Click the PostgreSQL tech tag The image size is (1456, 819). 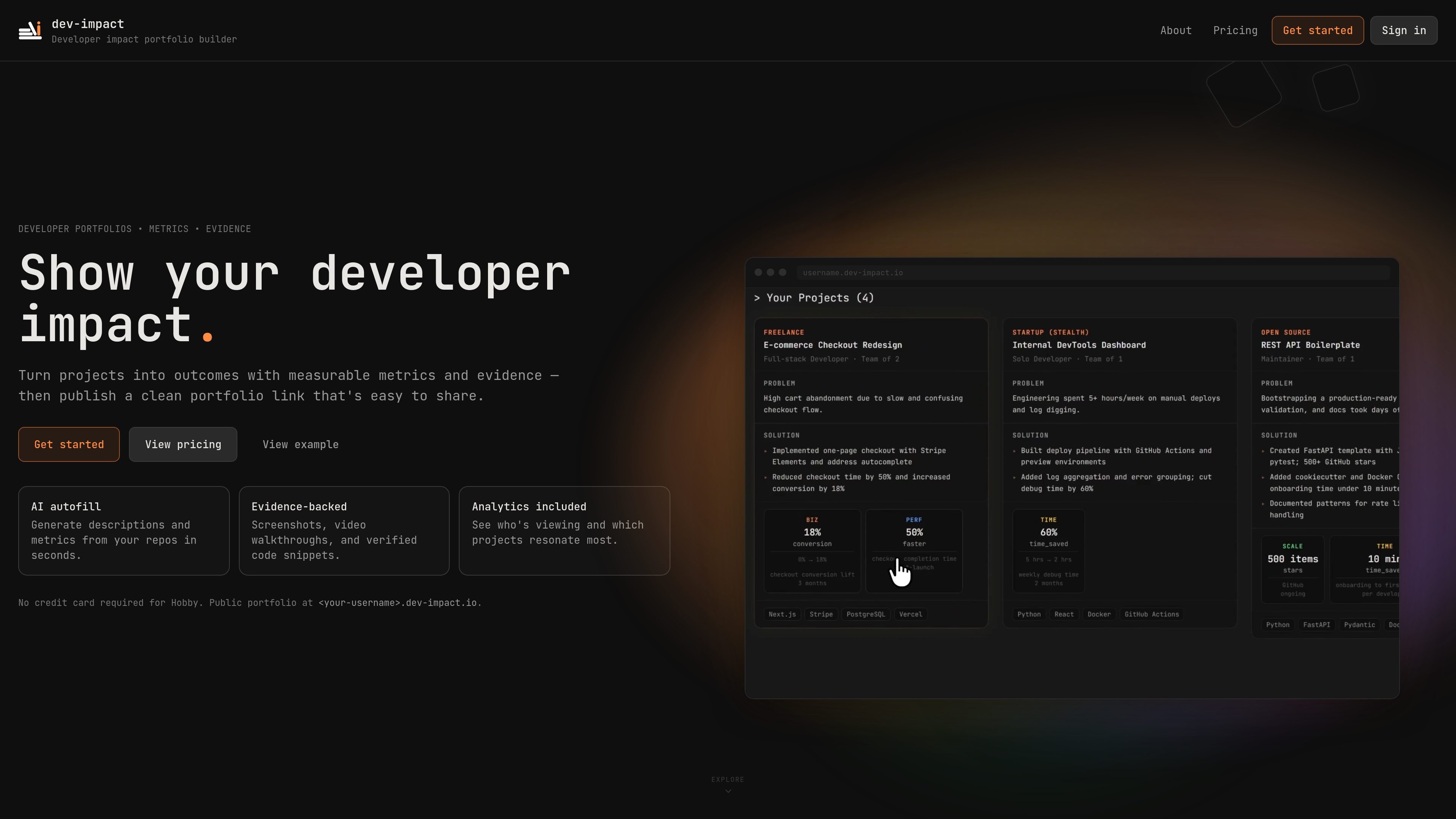point(865,614)
